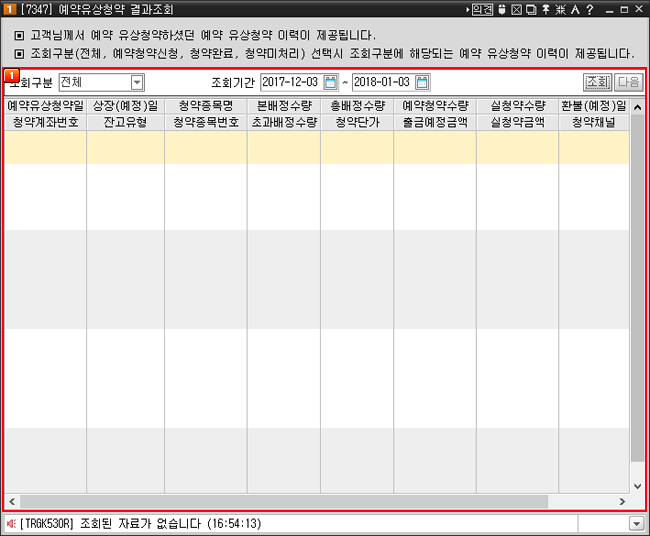
Task: Open the end date calendar picker
Action: click(x=422, y=82)
